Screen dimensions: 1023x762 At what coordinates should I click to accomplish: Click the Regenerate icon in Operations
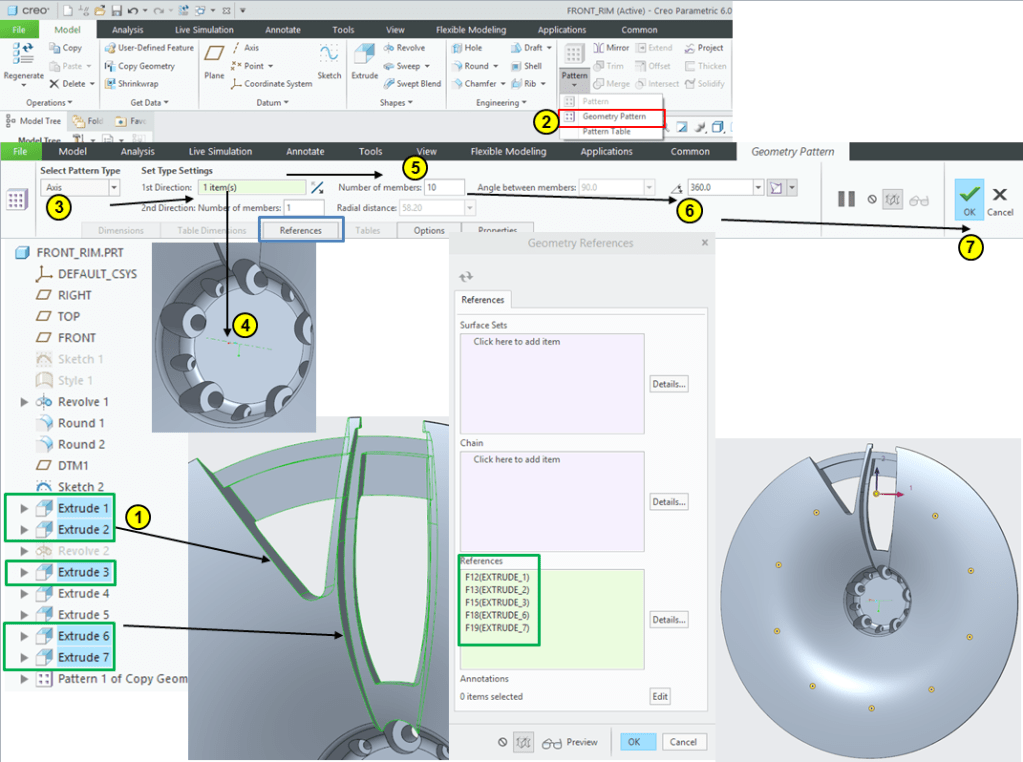(x=23, y=56)
